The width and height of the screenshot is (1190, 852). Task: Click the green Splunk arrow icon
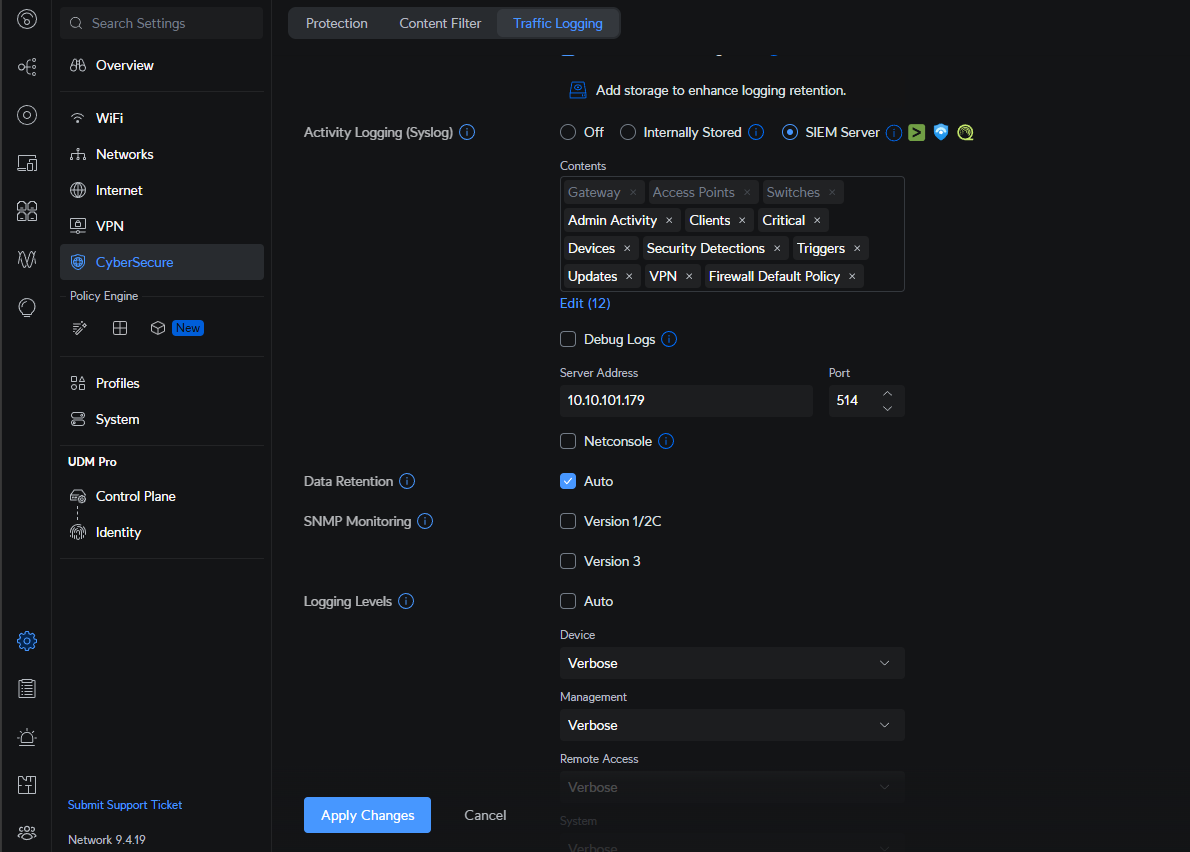(917, 132)
